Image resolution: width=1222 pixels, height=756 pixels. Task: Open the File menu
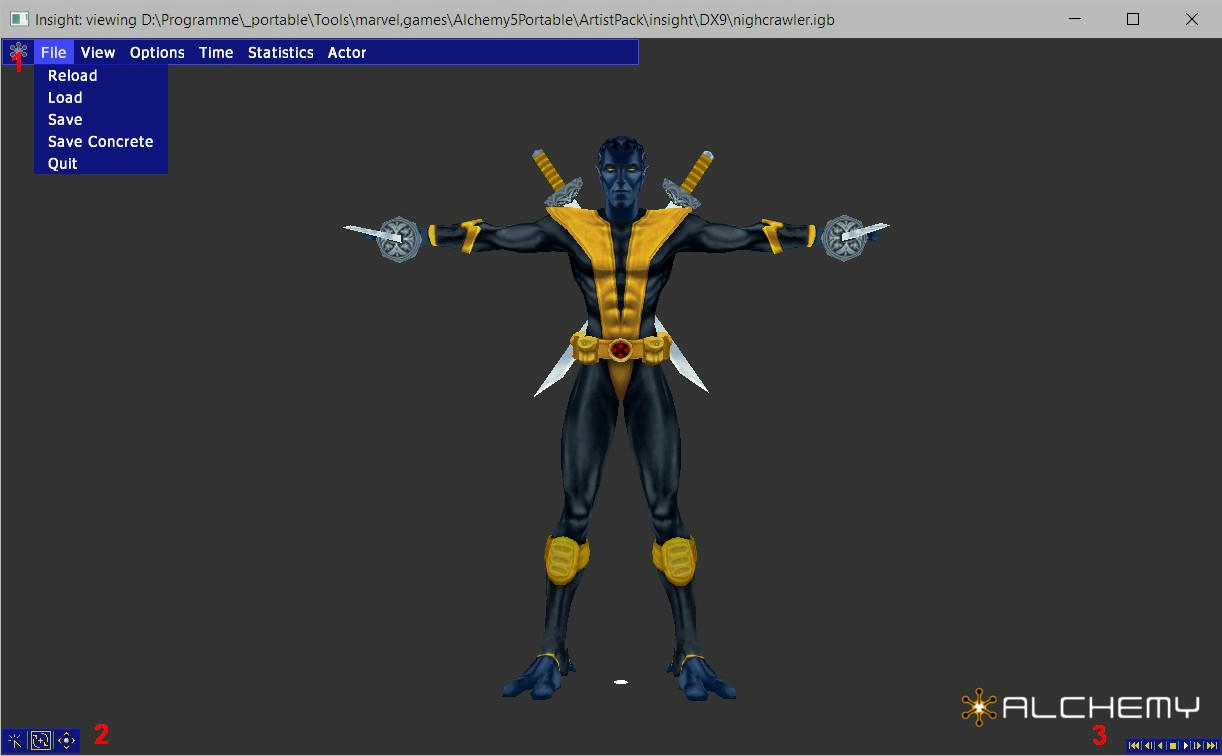(54, 52)
